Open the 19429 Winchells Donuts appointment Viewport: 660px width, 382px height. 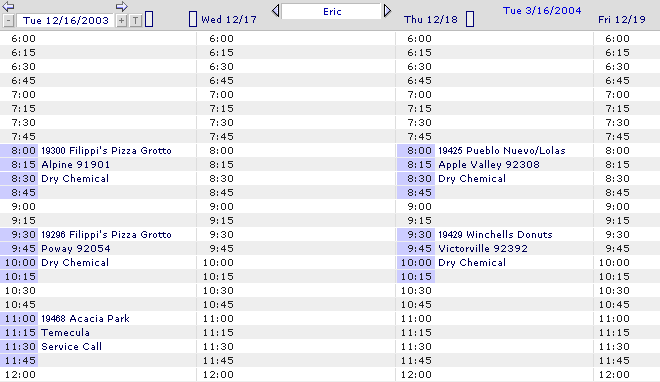[x=495, y=234]
